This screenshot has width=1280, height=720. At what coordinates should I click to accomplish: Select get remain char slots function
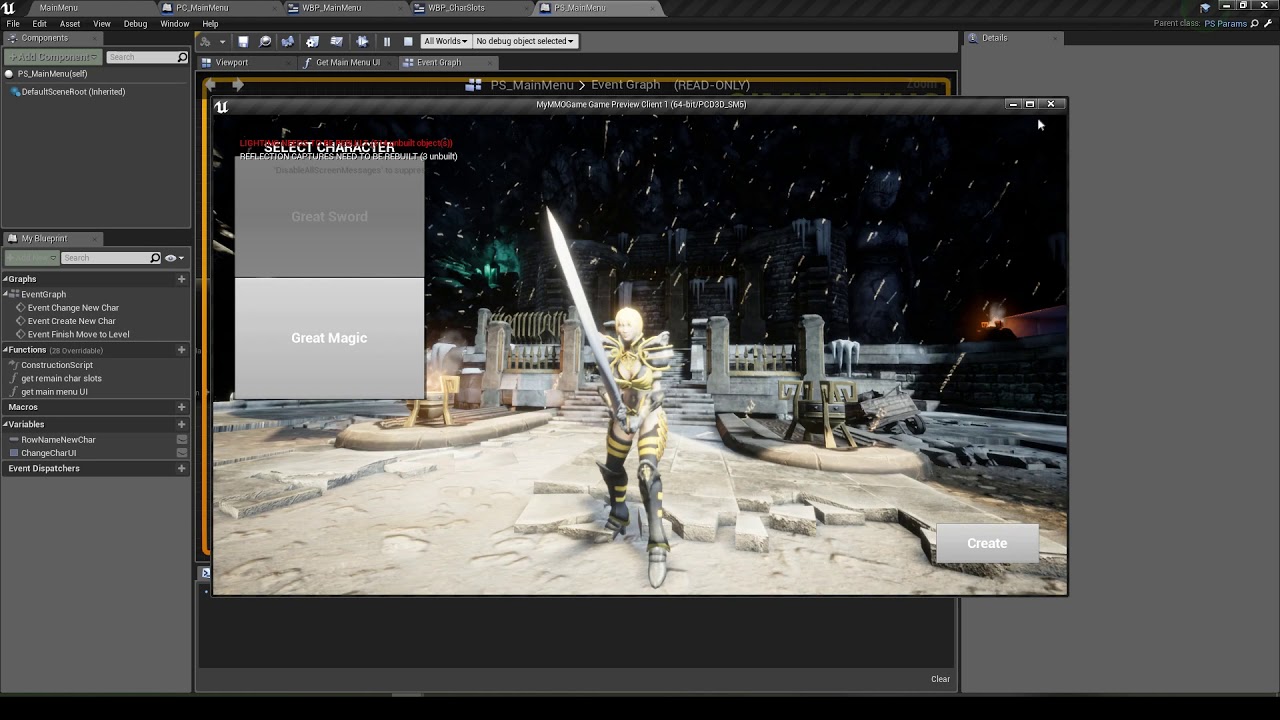(x=61, y=378)
